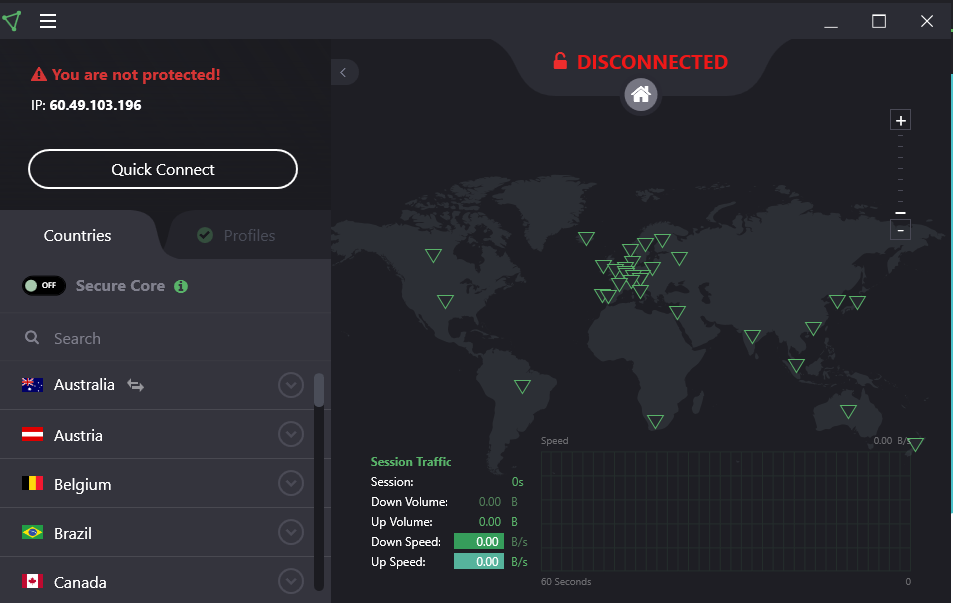Zoom in the map with plus button

(x=900, y=120)
